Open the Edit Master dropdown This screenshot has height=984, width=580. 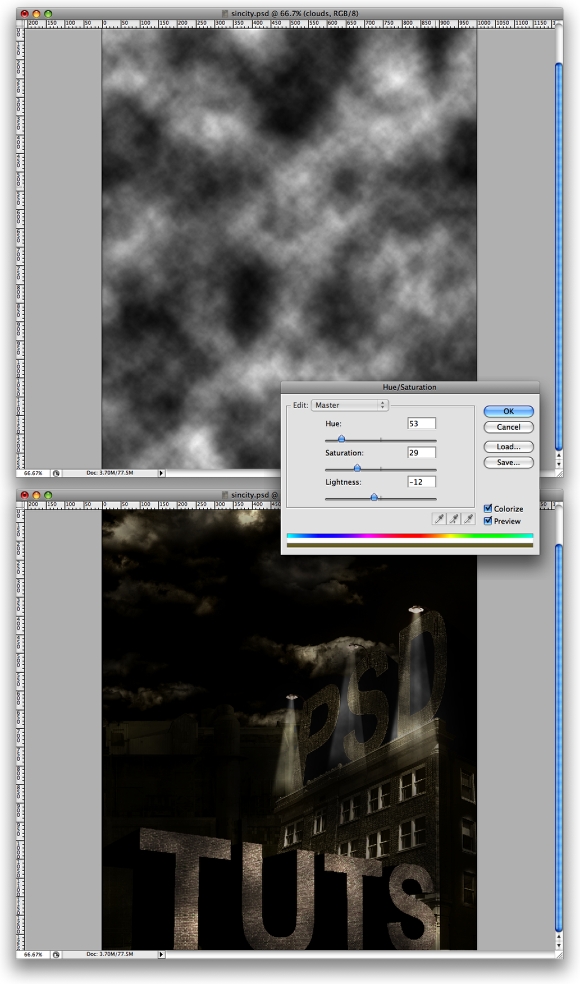(350, 405)
